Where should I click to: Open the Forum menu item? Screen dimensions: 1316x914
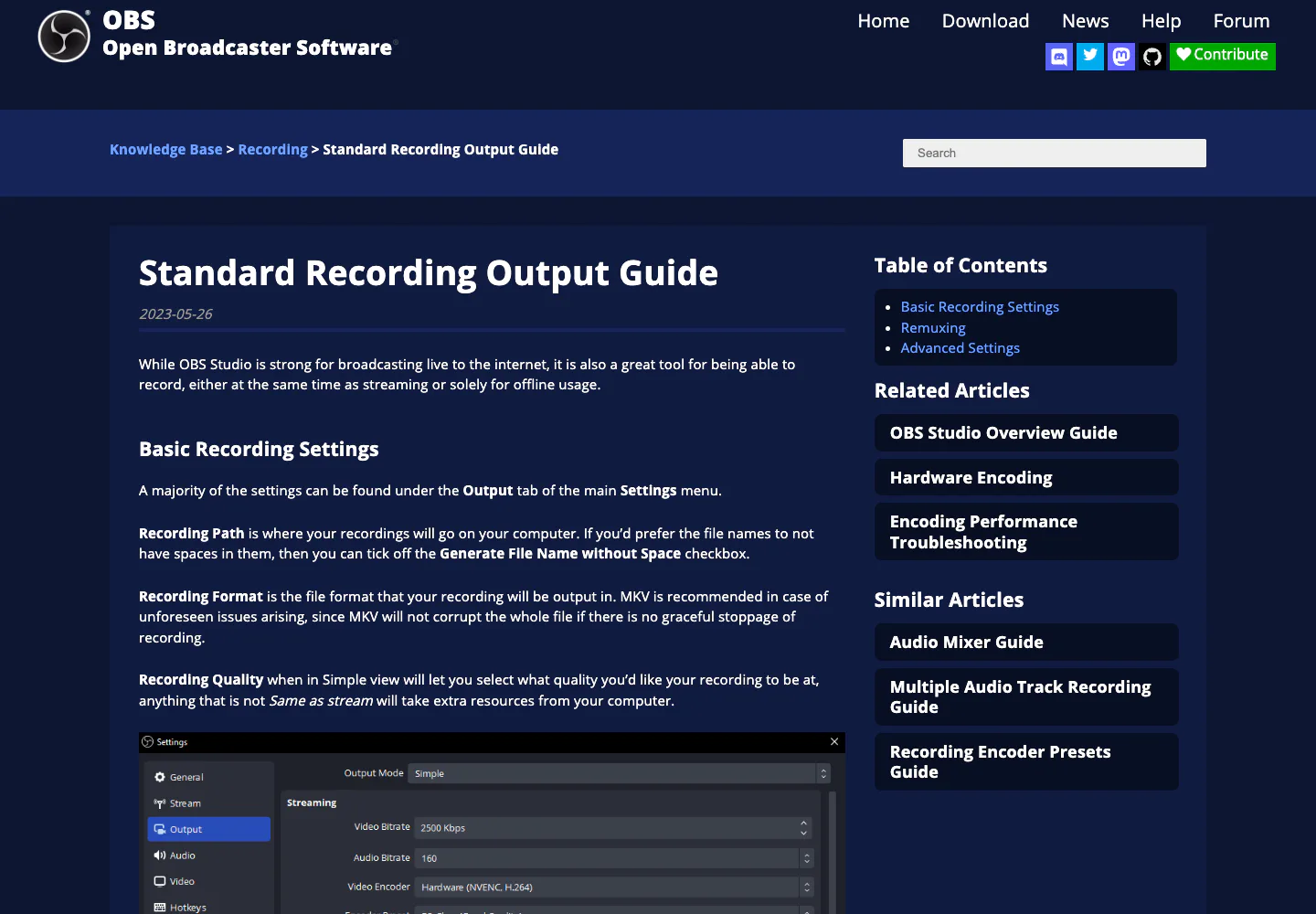(x=1241, y=21)
